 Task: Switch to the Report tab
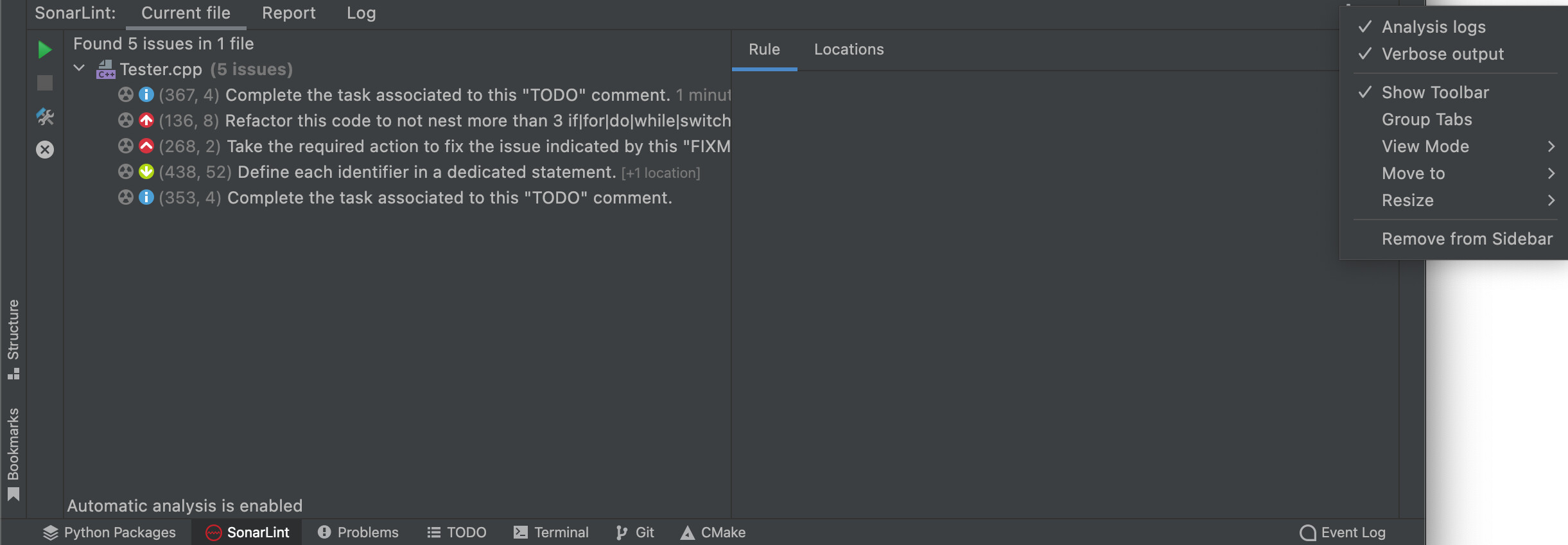pos(288,13)
